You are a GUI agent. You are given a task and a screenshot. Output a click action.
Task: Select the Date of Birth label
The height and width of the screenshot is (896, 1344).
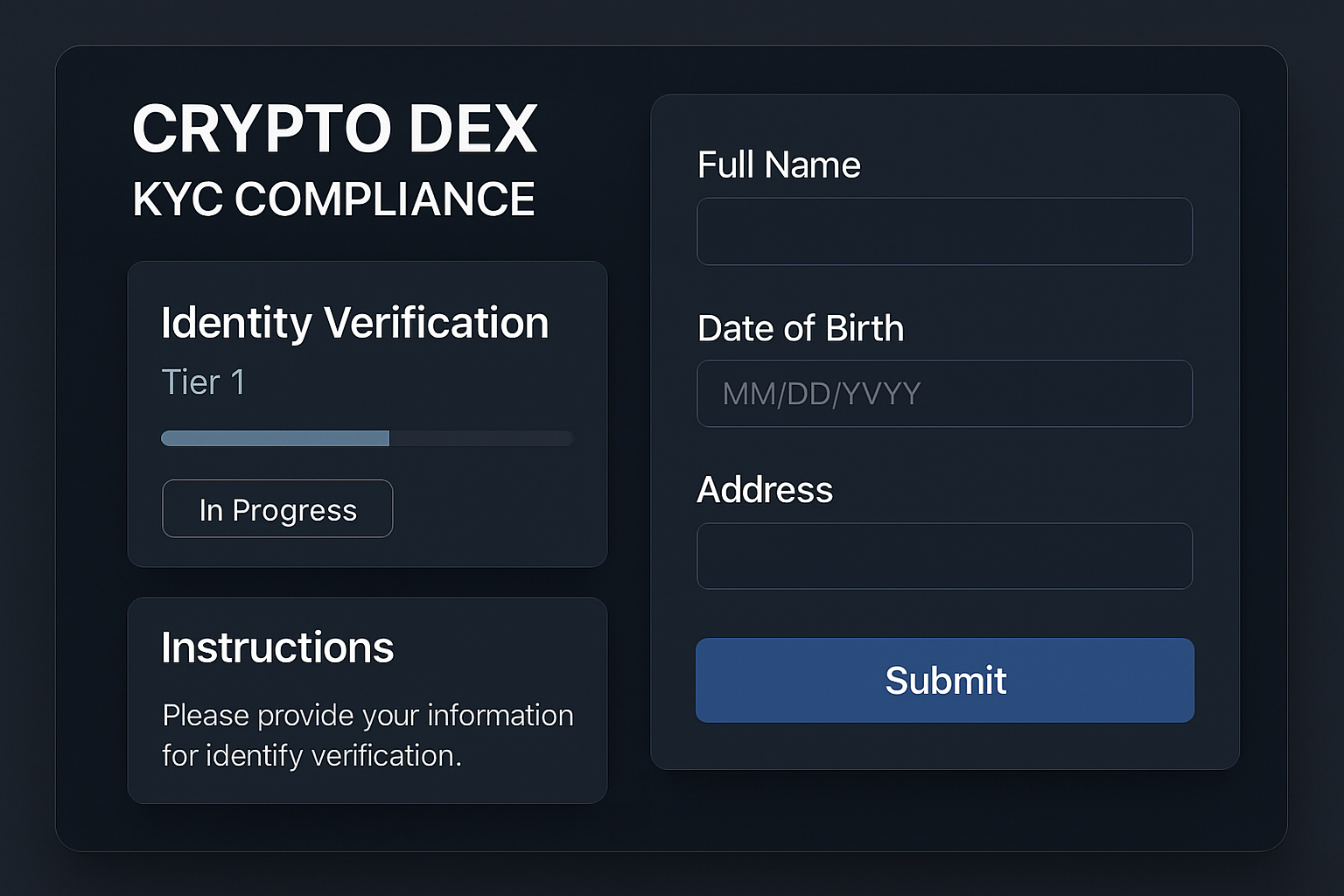pyautogui.click(x=800, y=329)
